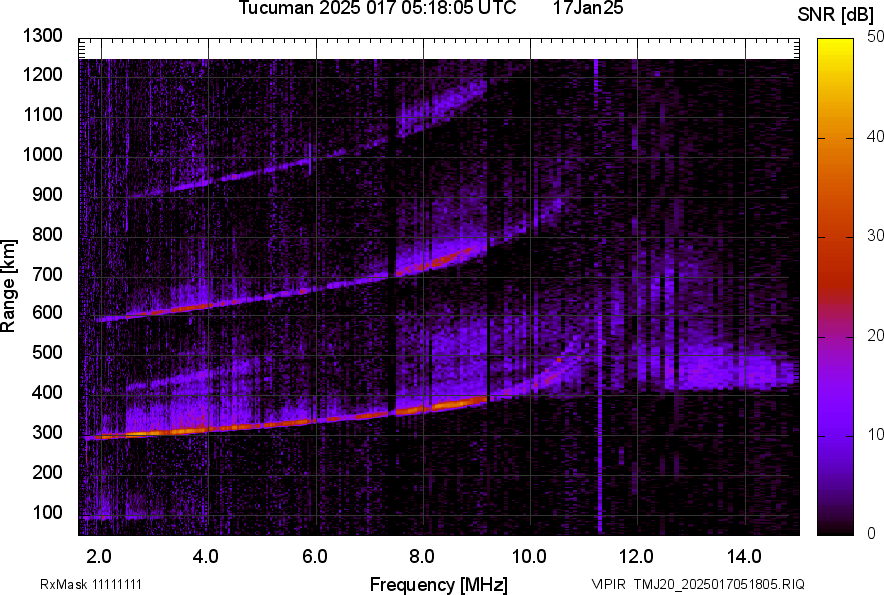Screen dimensions: 884x595
Task: Click the x-axis tick label '2.0'
Action: [99, 556]
